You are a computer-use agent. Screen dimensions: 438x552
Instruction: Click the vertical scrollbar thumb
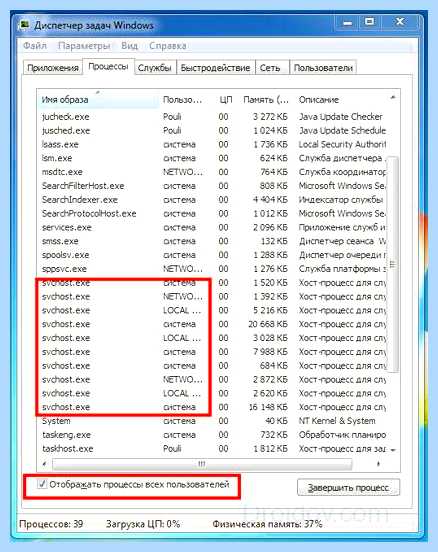click(x=393, y=264)
